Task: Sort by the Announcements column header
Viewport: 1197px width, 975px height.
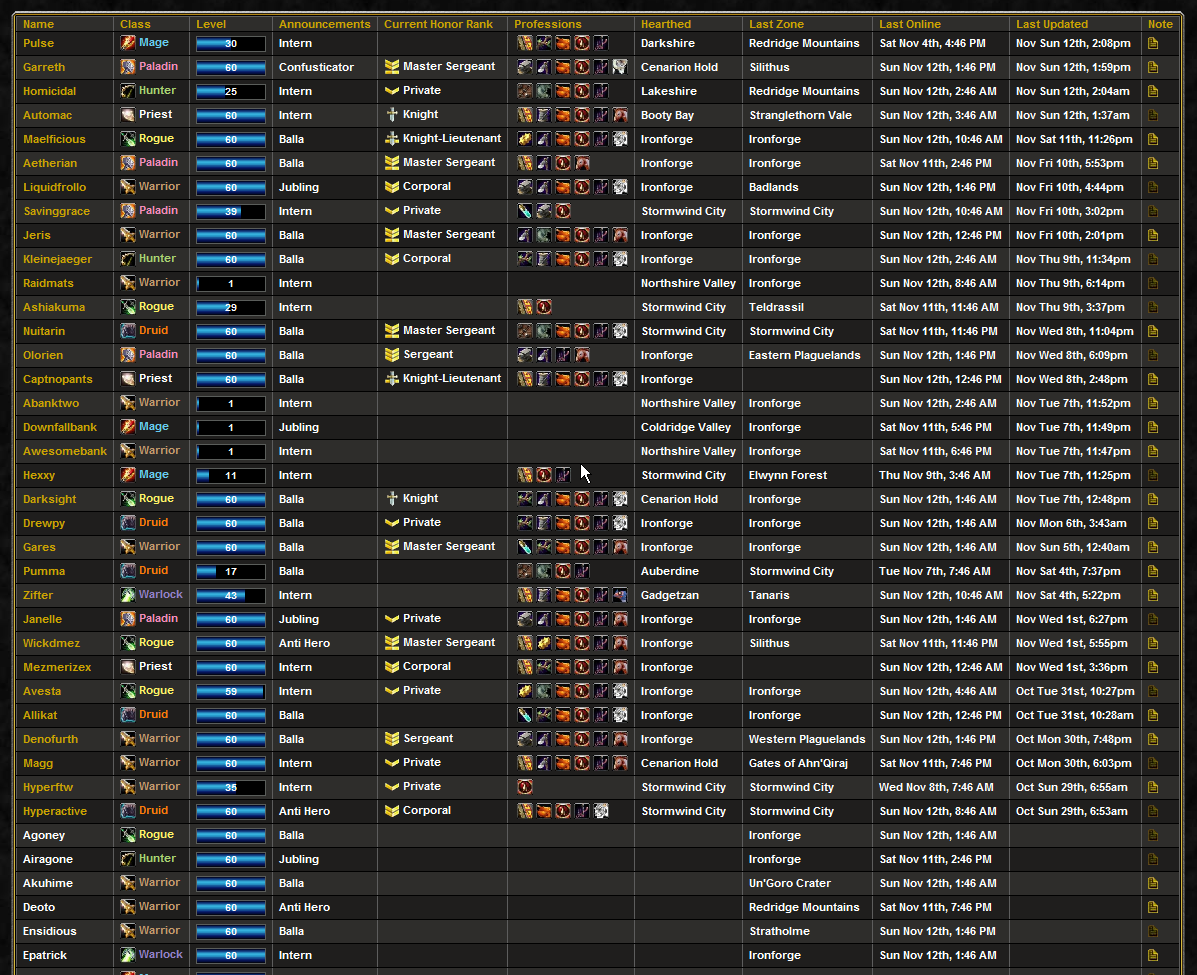Action: pos(324,24)
